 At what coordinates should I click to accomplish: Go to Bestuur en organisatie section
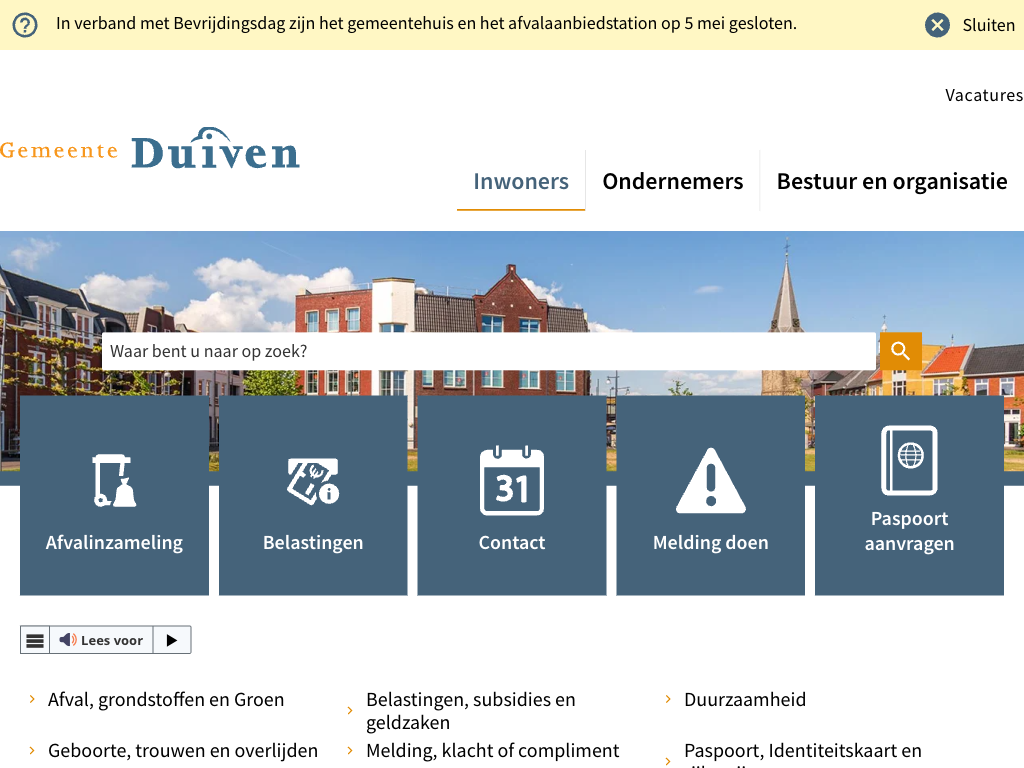click(x=892, y=181)
